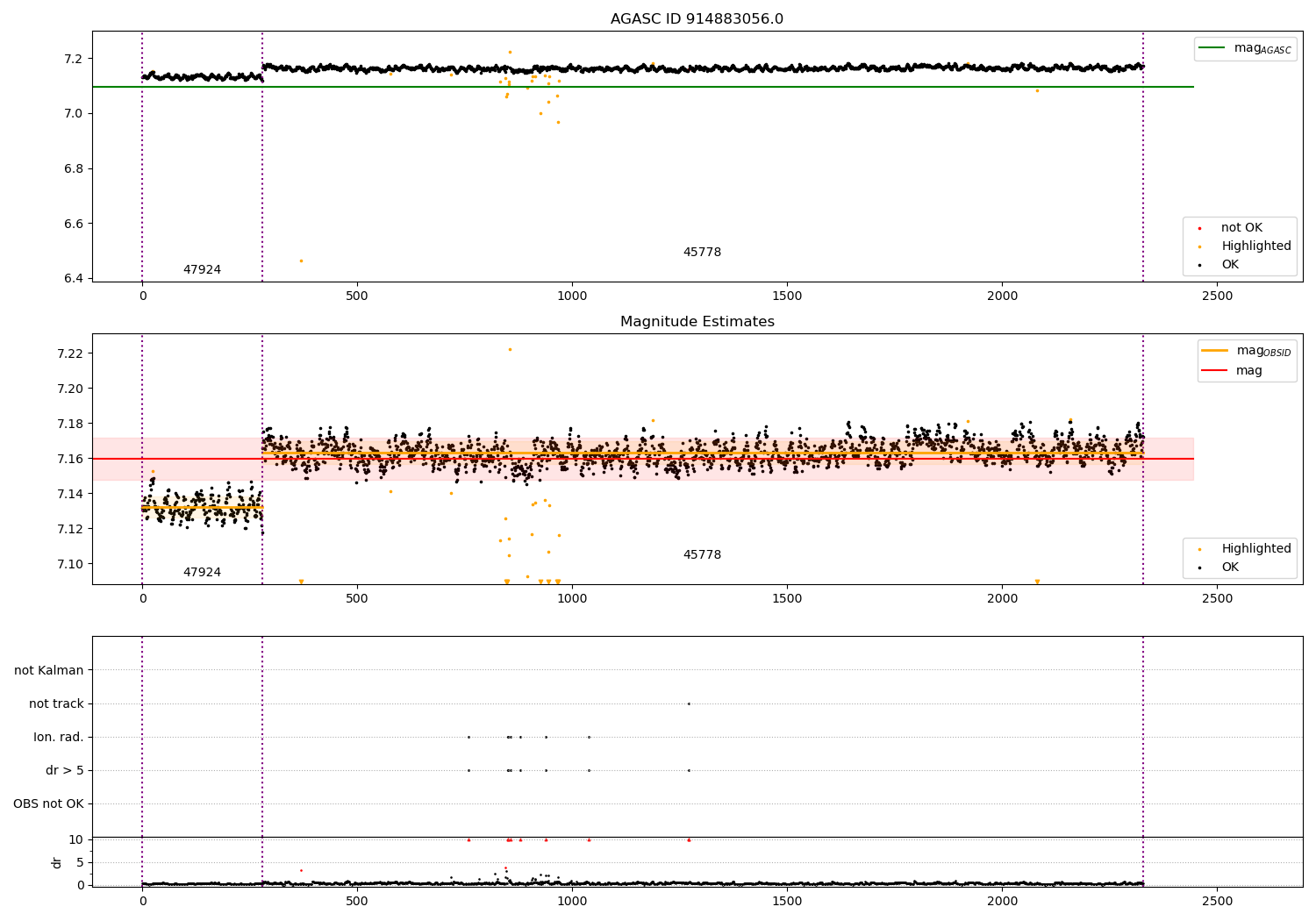Click the '45778' label in Magnitude Estimates plot

coord(702,555)
